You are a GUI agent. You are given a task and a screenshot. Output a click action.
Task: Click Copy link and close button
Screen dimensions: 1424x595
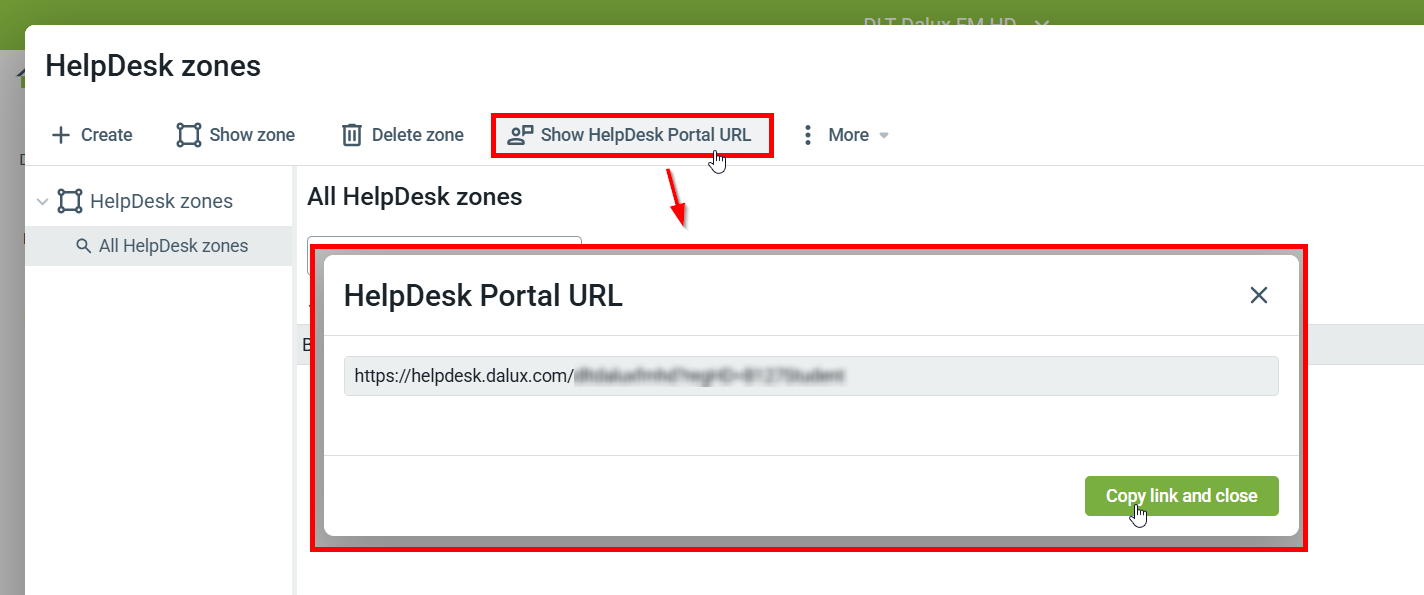pos(1181,496)
